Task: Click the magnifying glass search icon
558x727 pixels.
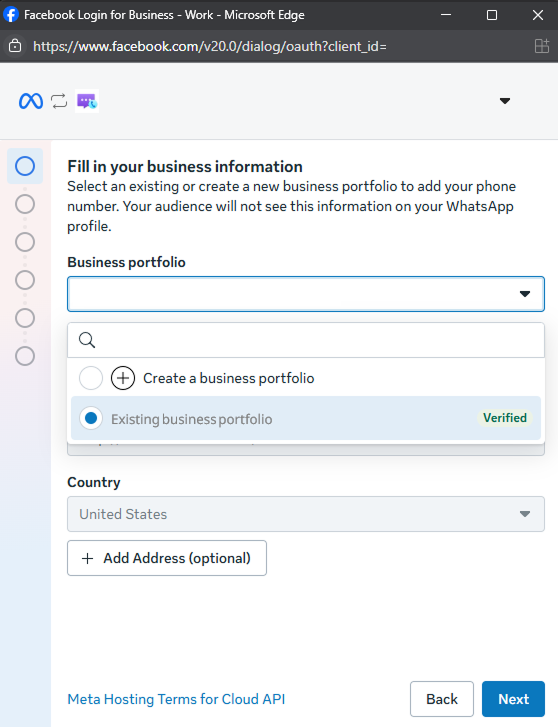Action: click(87, 340)
